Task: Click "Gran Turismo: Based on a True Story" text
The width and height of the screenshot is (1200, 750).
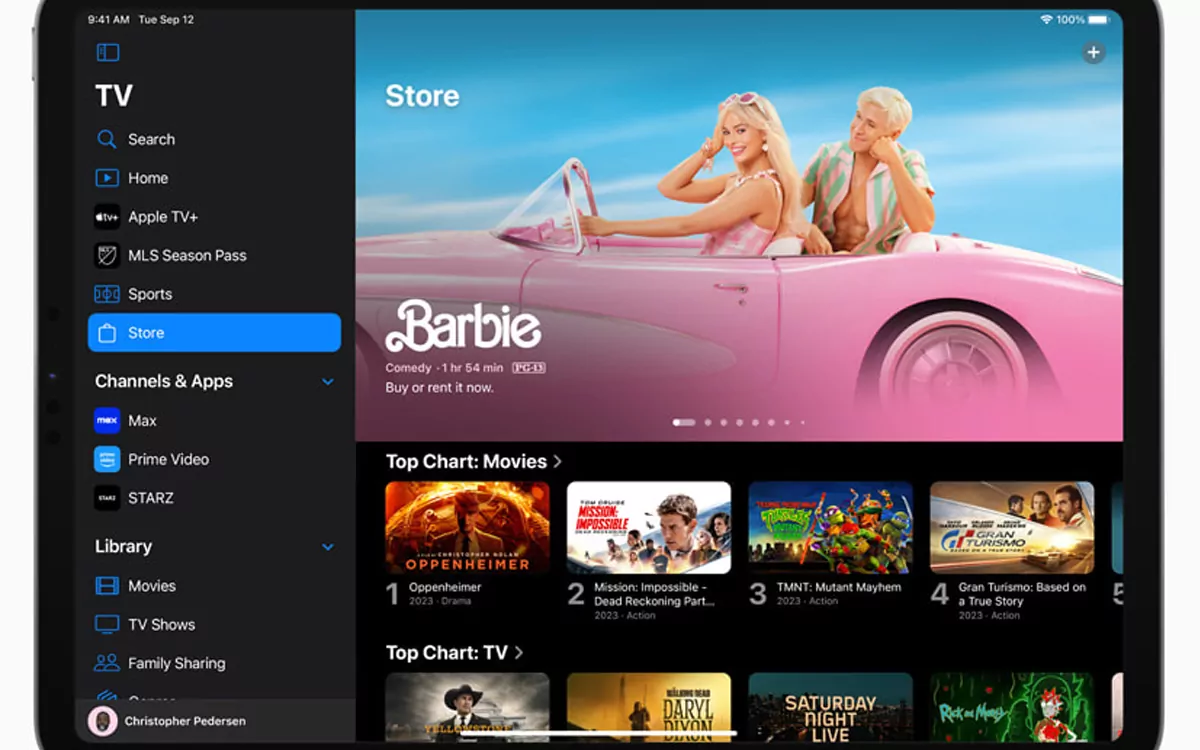Action: tap(1022, 594)
